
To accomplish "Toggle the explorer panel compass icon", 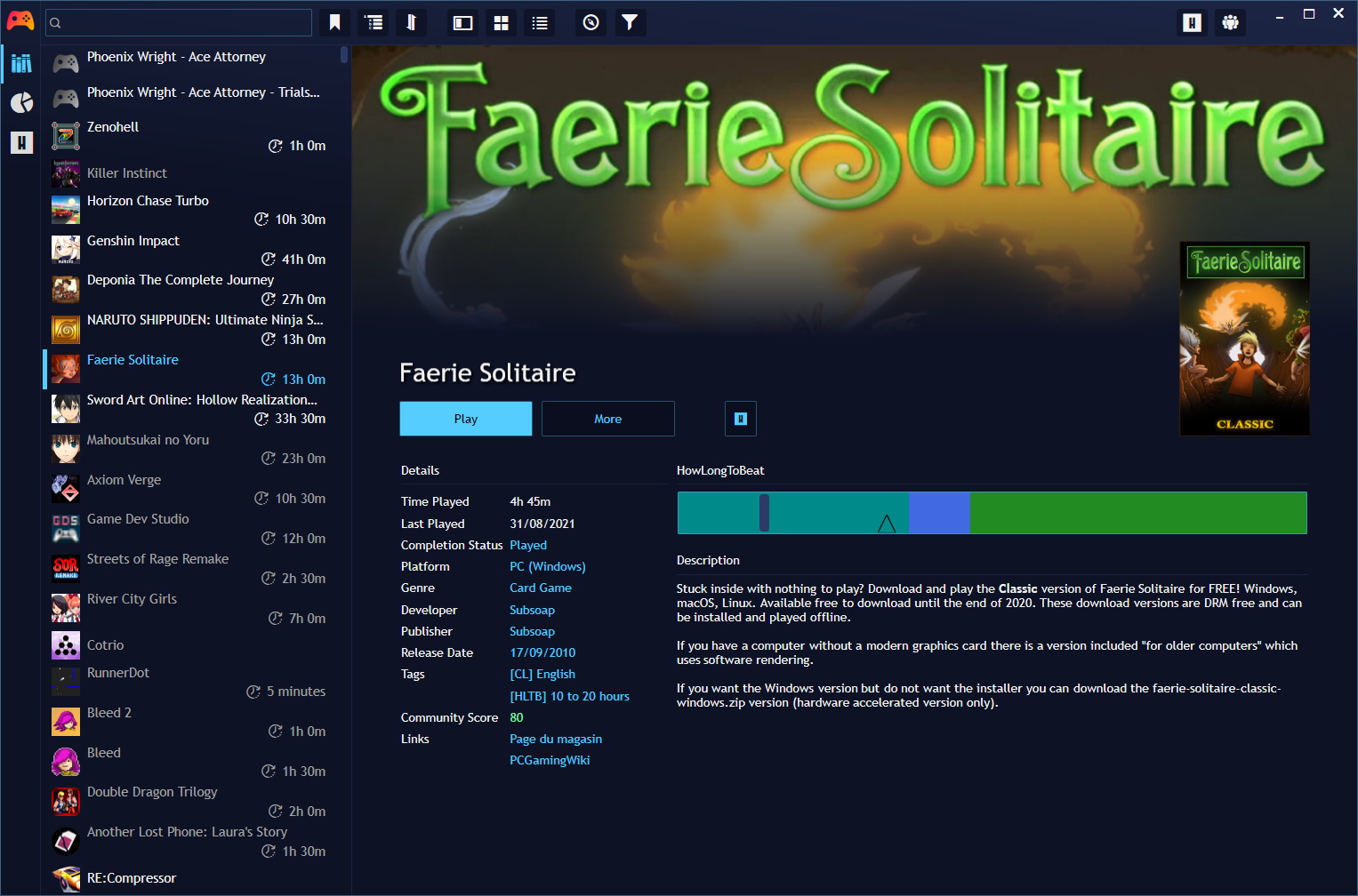I will (591, 23).
